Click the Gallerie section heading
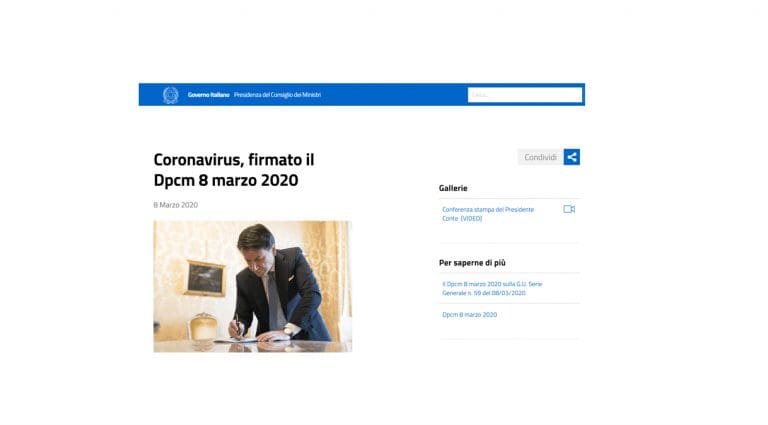The width and height of the screenshot is (768, 425). (453, 188)
